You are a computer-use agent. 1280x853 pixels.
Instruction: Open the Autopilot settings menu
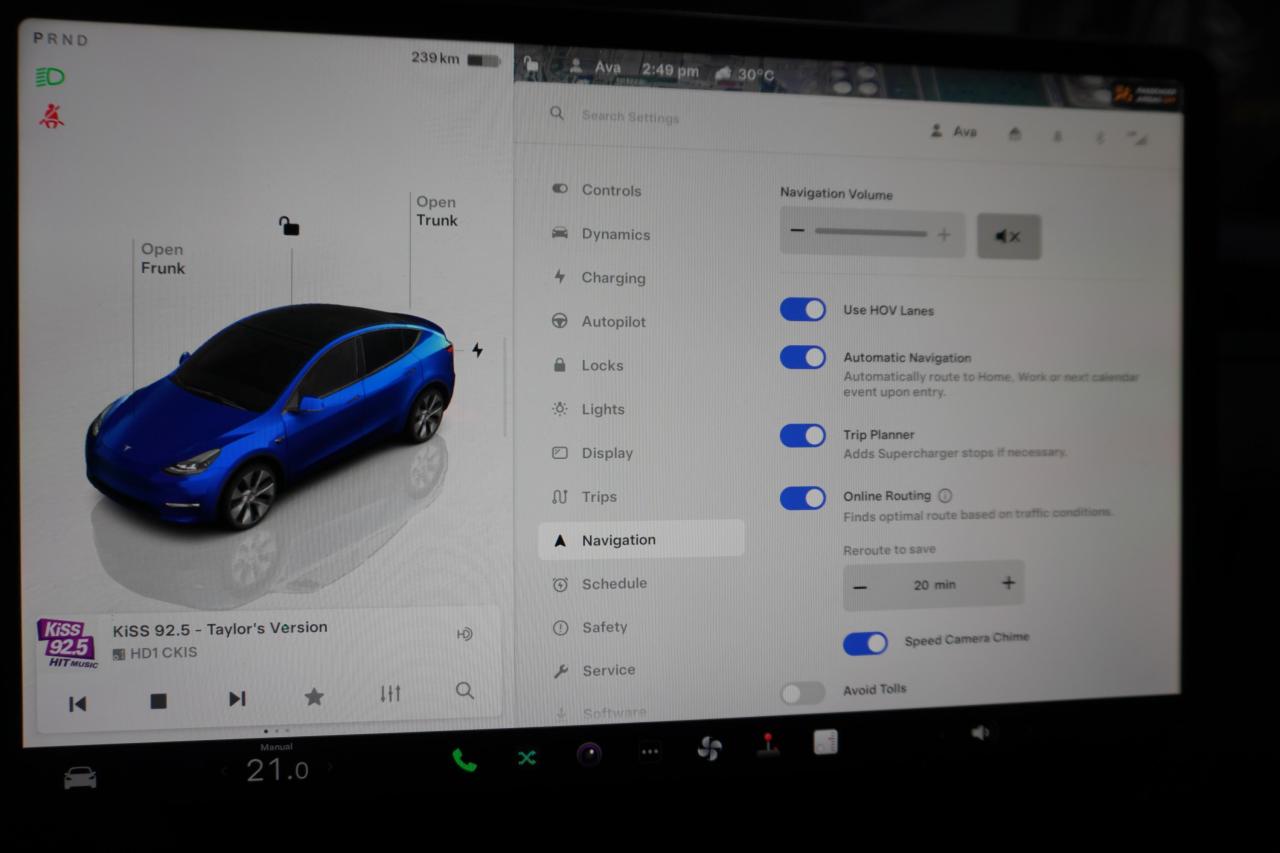click(x=599, y=321)
